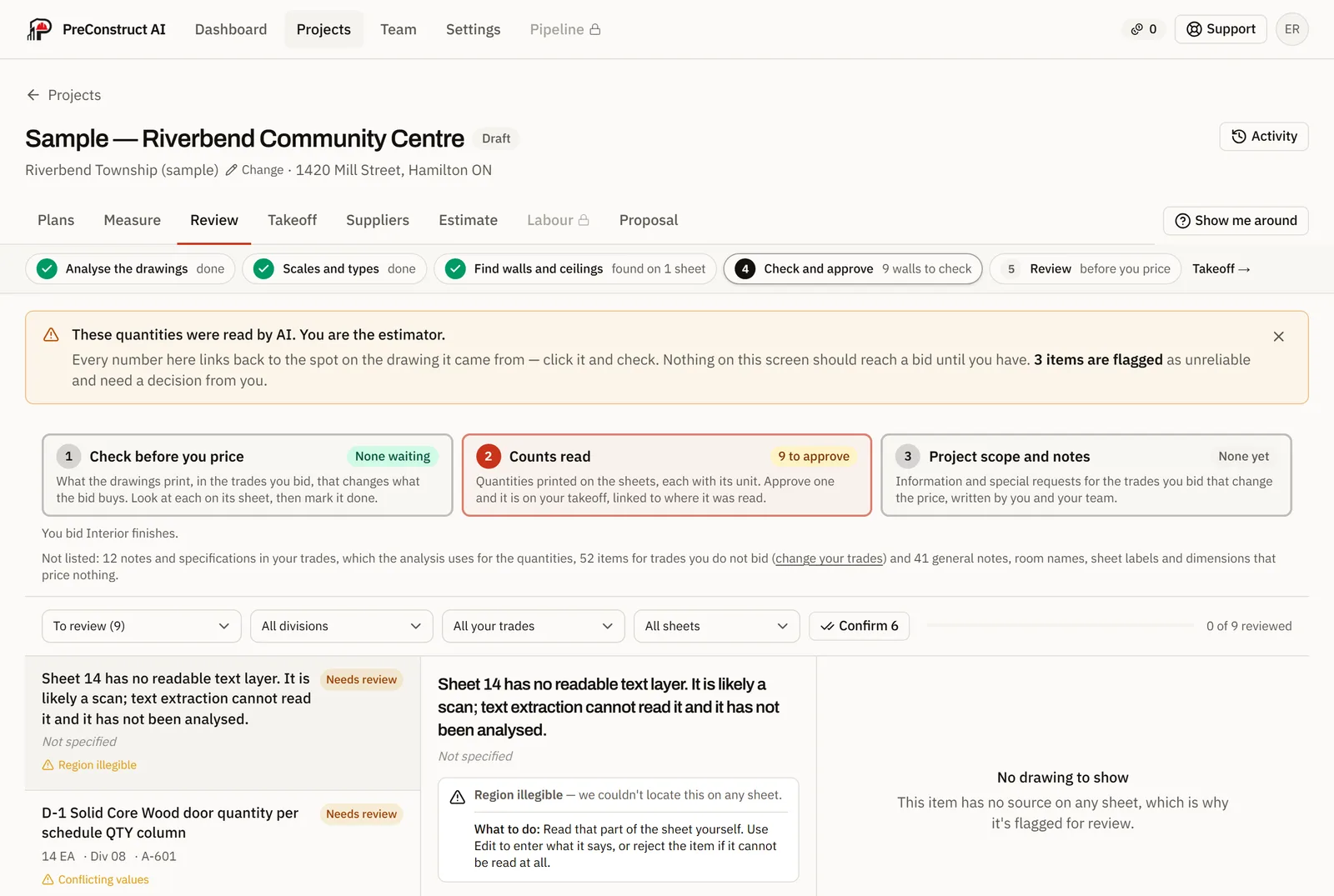Switch to the Takeoff tab
Image resolution: width=1334 pixels, height=896 pixels.
click(292, 220)
